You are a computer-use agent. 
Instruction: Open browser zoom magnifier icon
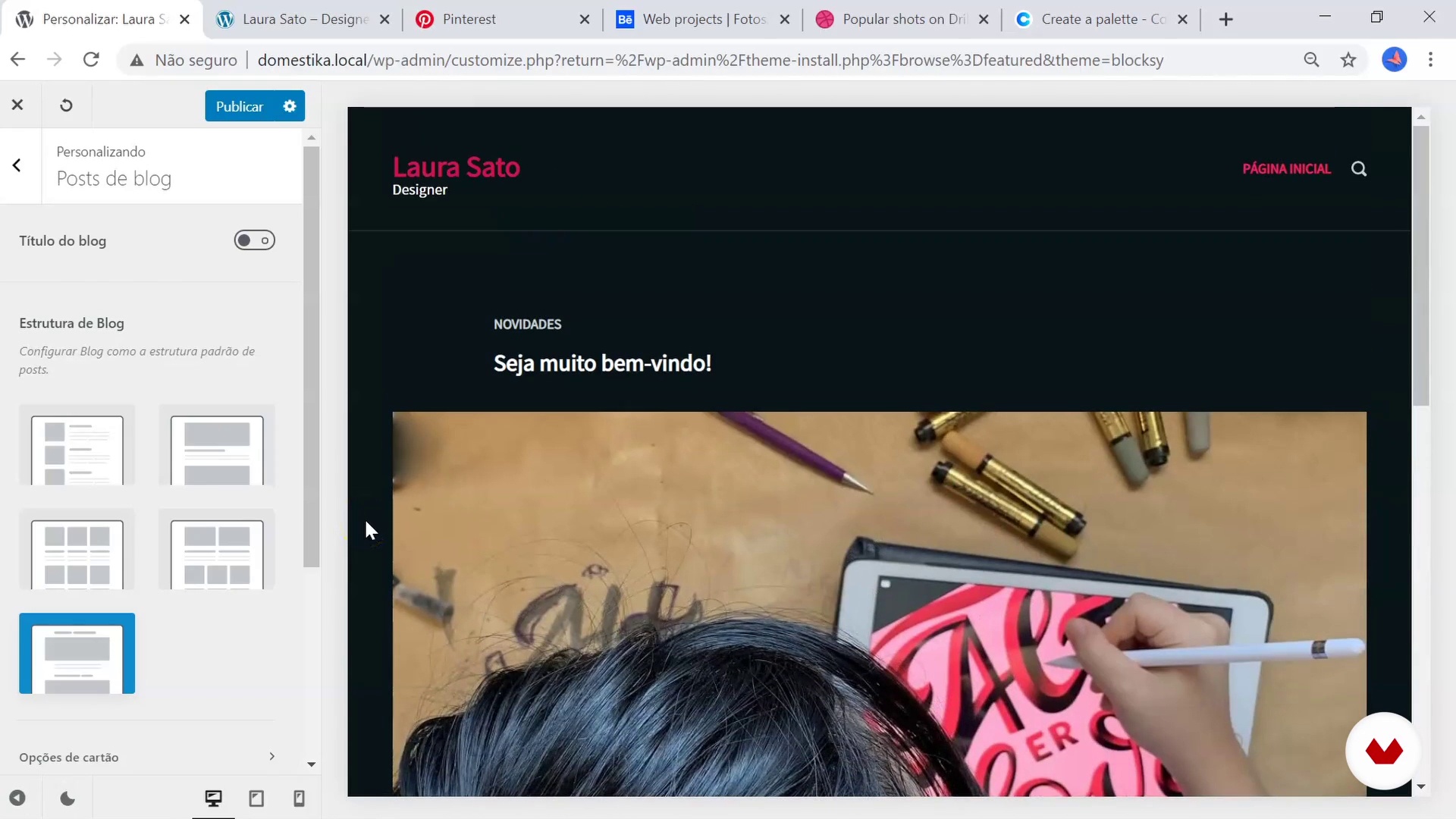coord(1311,59)
